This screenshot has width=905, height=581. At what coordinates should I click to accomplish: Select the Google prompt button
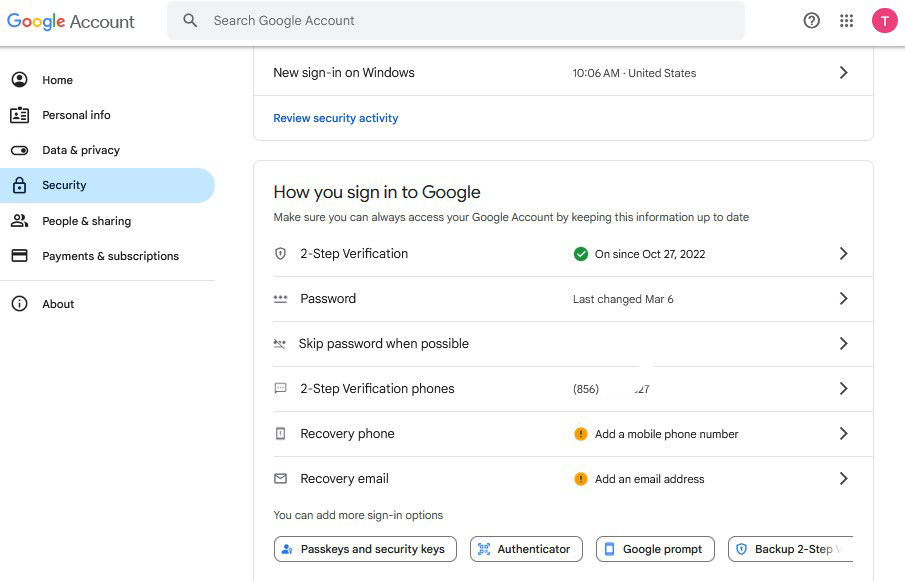point(655,549)
